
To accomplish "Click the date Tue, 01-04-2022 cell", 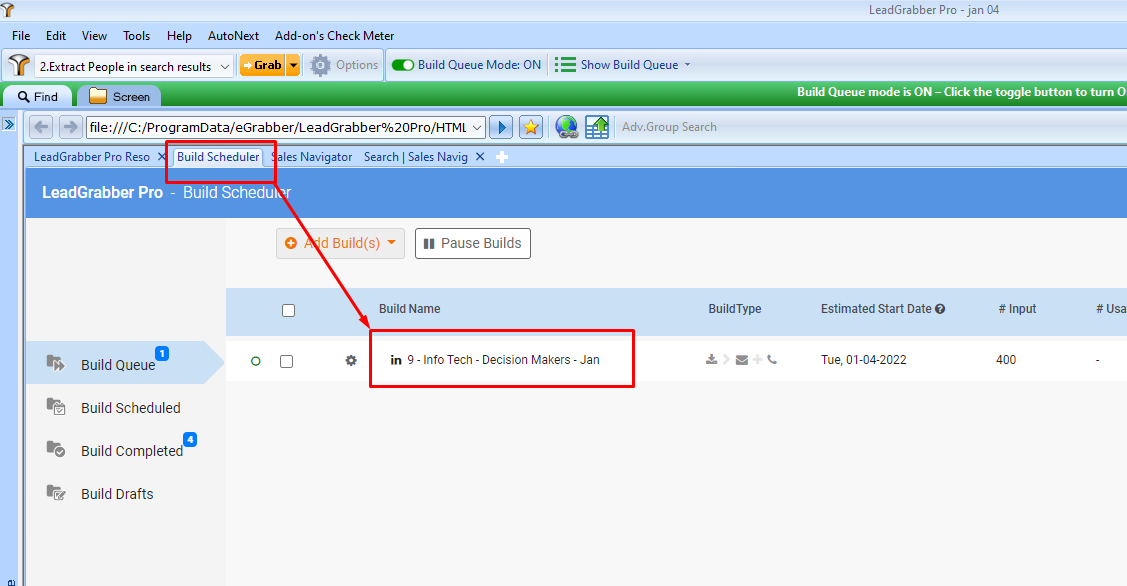I will click(863, 360).
